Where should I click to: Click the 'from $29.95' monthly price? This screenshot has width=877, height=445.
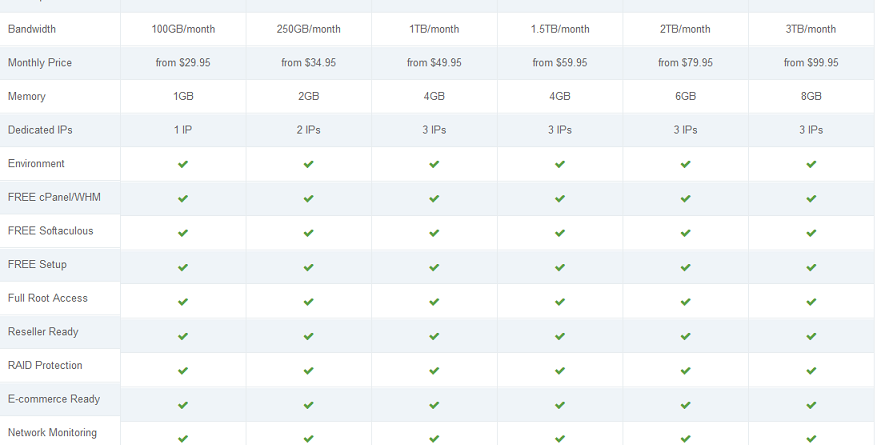pyautogui.click(x=183, y=63)
